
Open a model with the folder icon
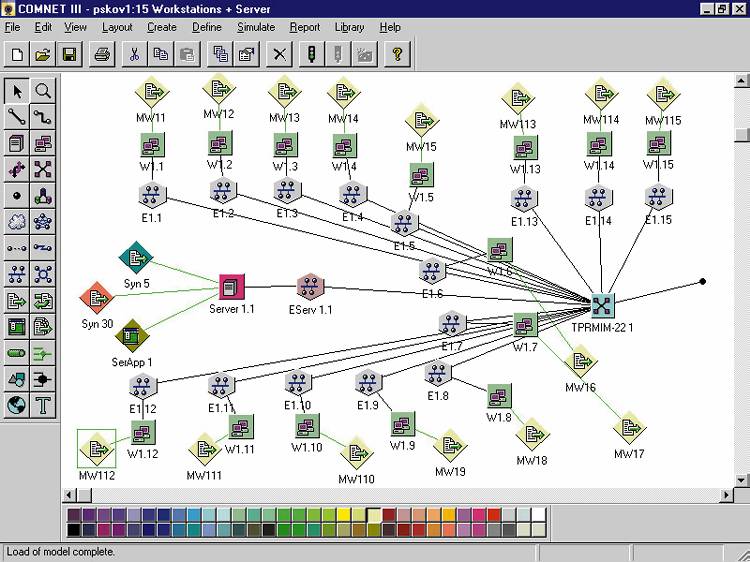tap(43, 54)
